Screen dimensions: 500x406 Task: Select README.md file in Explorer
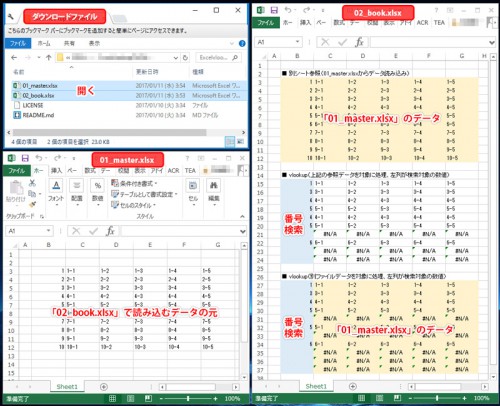pos(130,115)
